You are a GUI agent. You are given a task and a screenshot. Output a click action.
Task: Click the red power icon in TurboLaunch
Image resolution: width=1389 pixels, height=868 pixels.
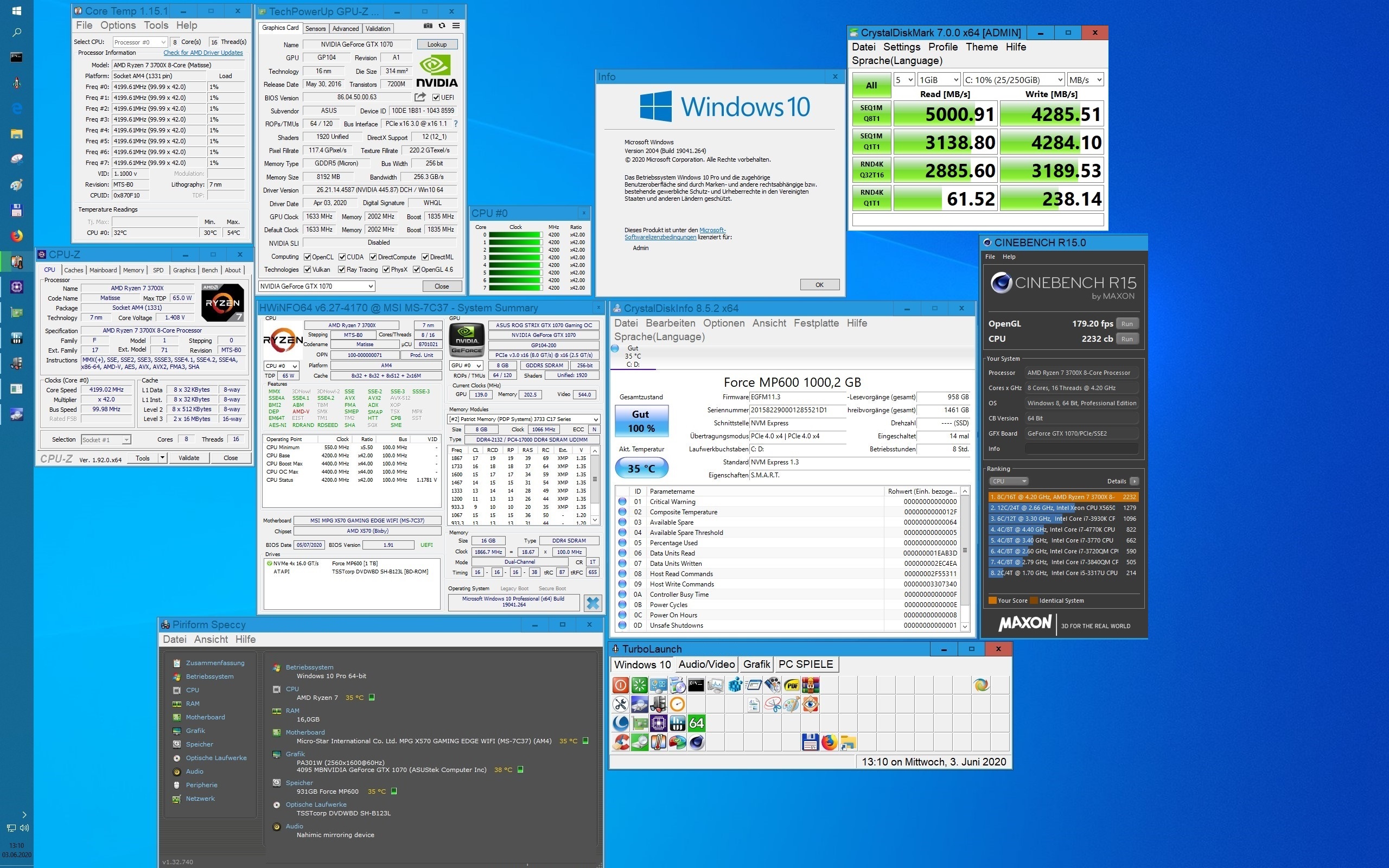(621, 685)
